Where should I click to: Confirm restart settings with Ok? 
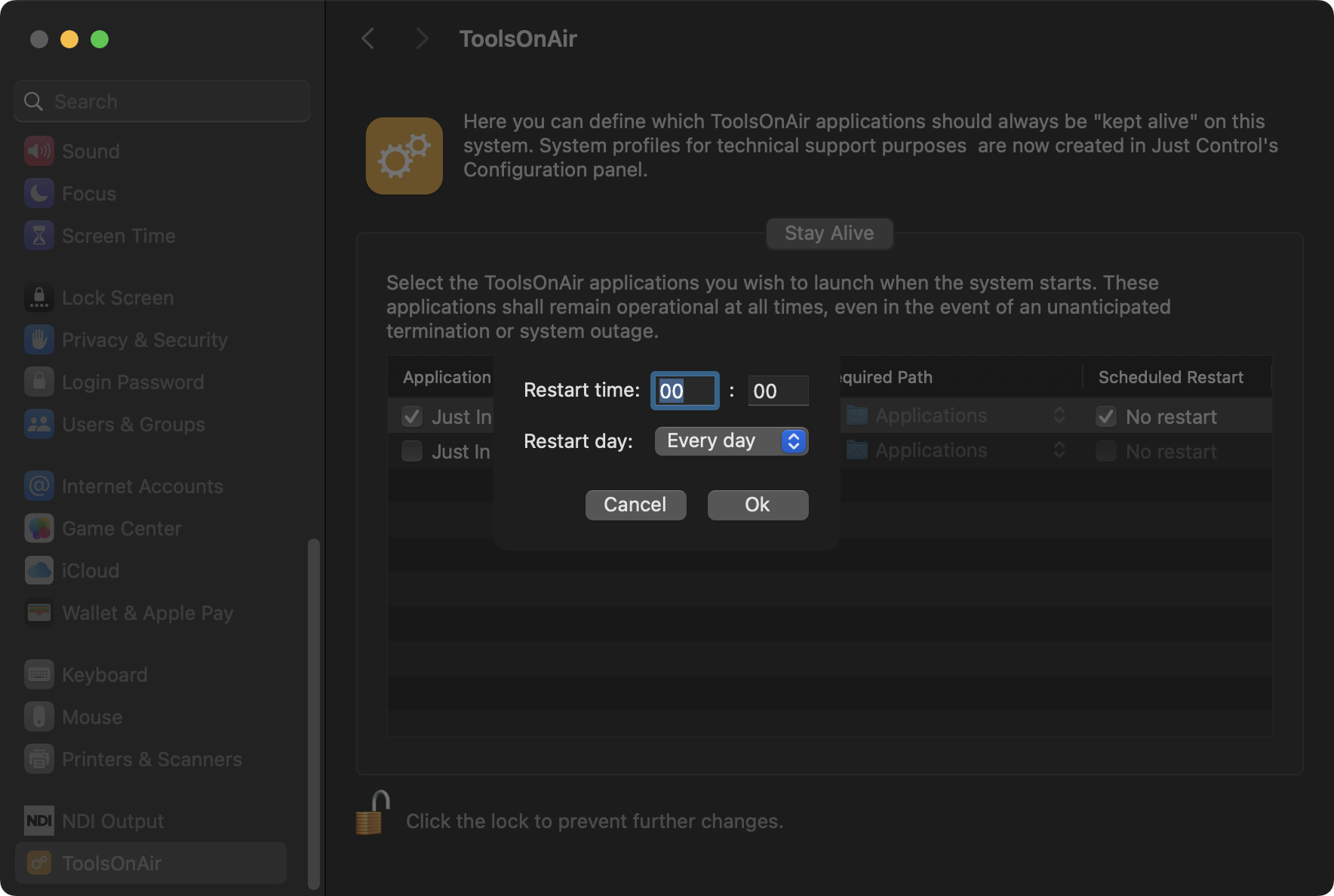pos(758,505)
